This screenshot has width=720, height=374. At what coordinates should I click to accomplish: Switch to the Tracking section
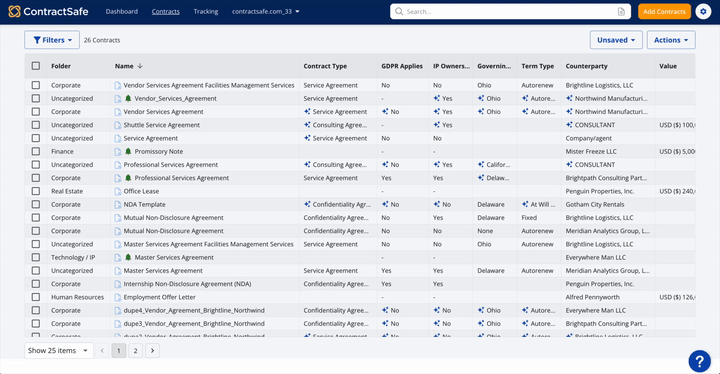pyautogui.click(x=206, y=11)
